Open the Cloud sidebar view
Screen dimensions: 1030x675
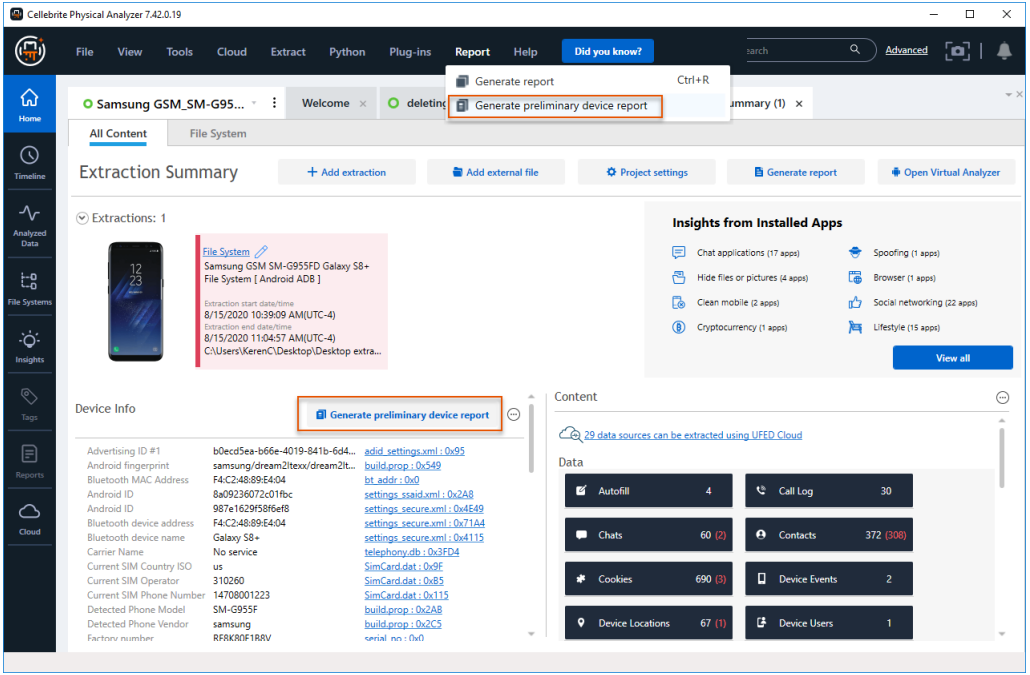click(x=30, y=519)
